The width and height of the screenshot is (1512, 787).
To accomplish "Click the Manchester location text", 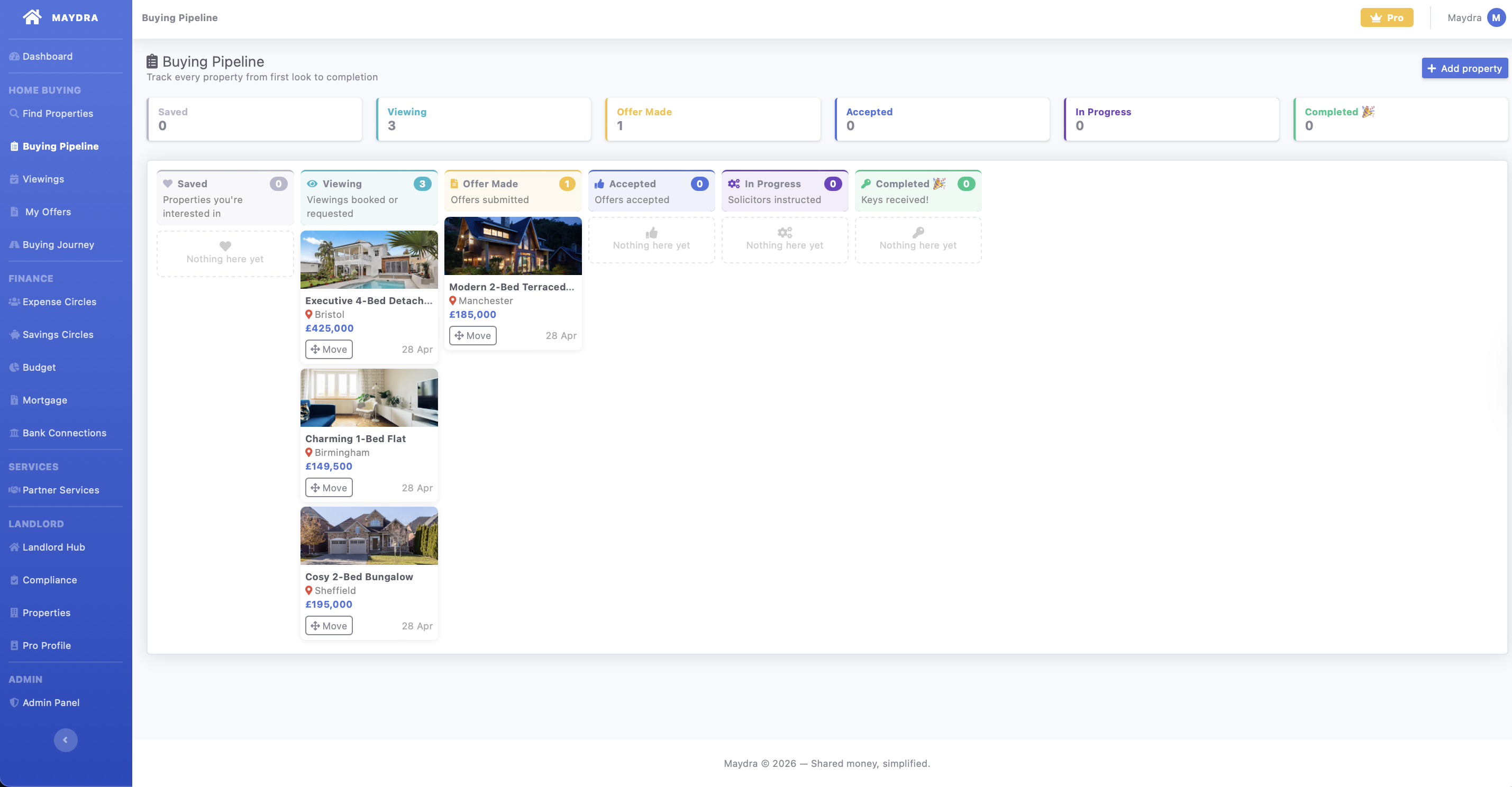I will point(486,300).
